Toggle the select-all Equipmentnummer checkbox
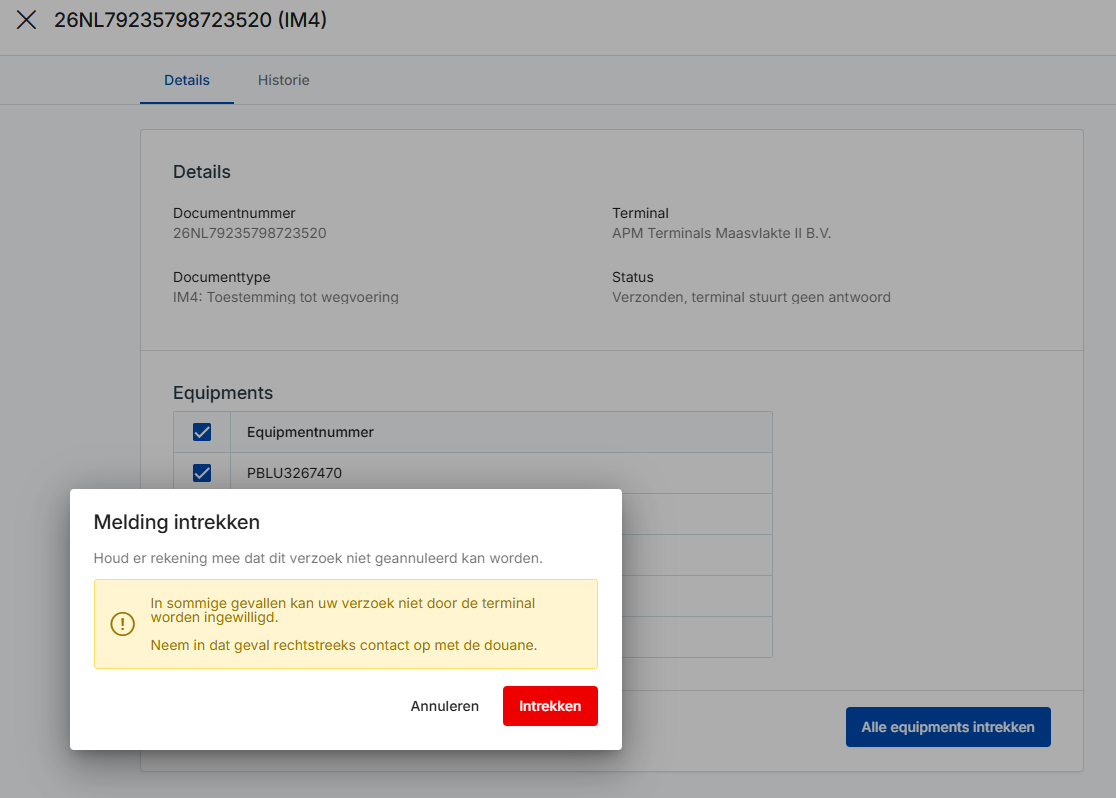Viewport: 1116px width, 798px height. pyautogui.click(x=202, y=432)
